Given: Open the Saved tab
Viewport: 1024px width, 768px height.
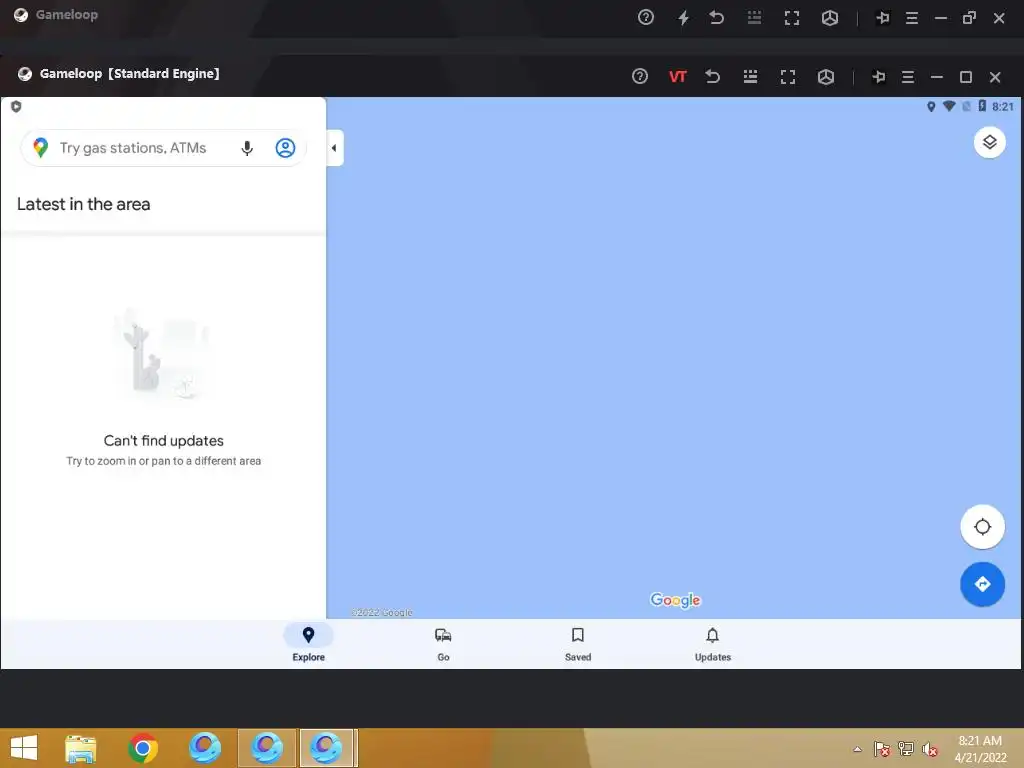Looking at the screenshot, I should (x=578, y=644).
